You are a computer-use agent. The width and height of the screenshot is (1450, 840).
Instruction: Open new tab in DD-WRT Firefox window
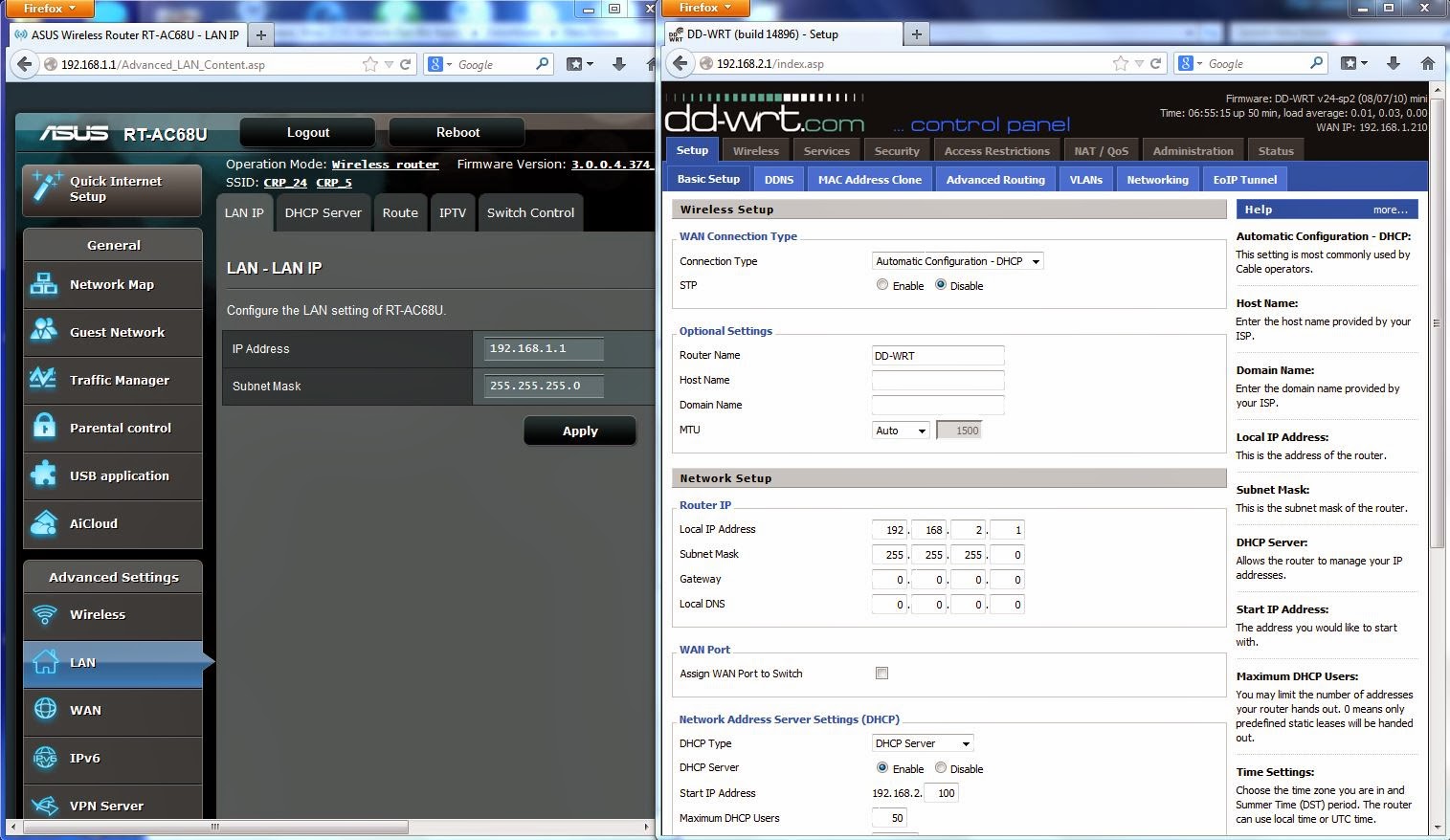[916, 33]
